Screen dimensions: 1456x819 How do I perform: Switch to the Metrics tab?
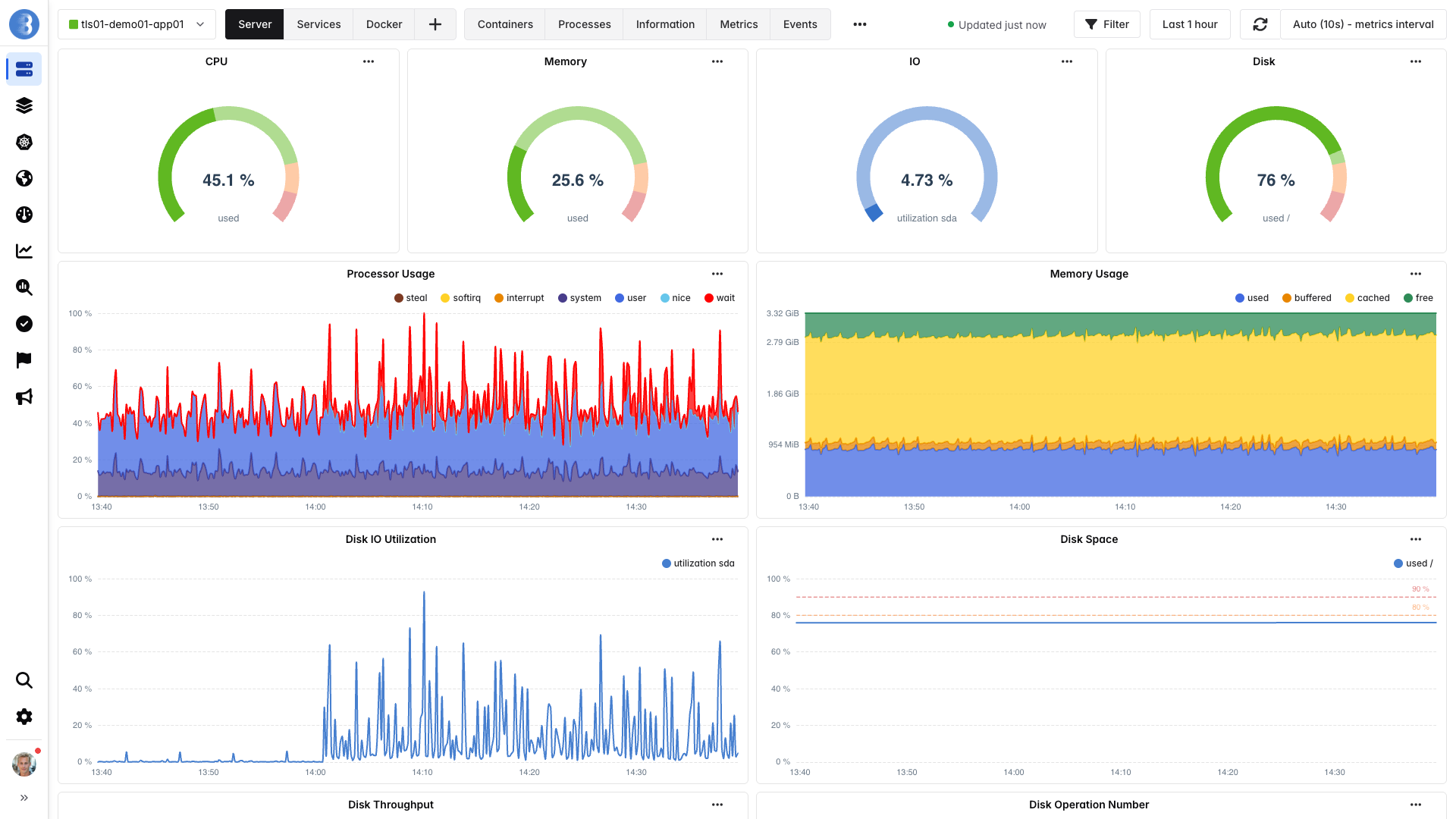[739, 24]
